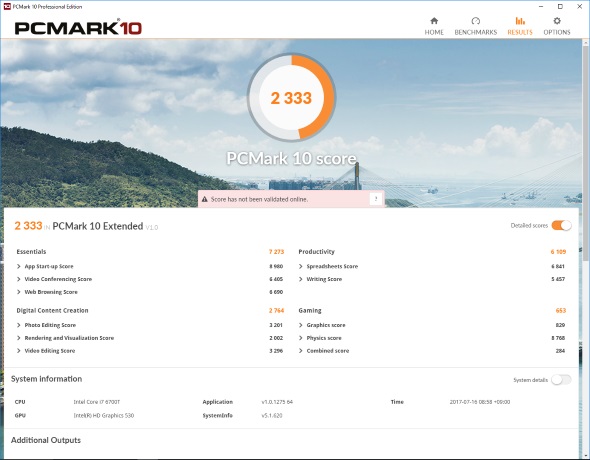590x460 pixels.
Task: Click the PCMark app icon in title bar
Action: pyautogui.click(x=7, y=6)
